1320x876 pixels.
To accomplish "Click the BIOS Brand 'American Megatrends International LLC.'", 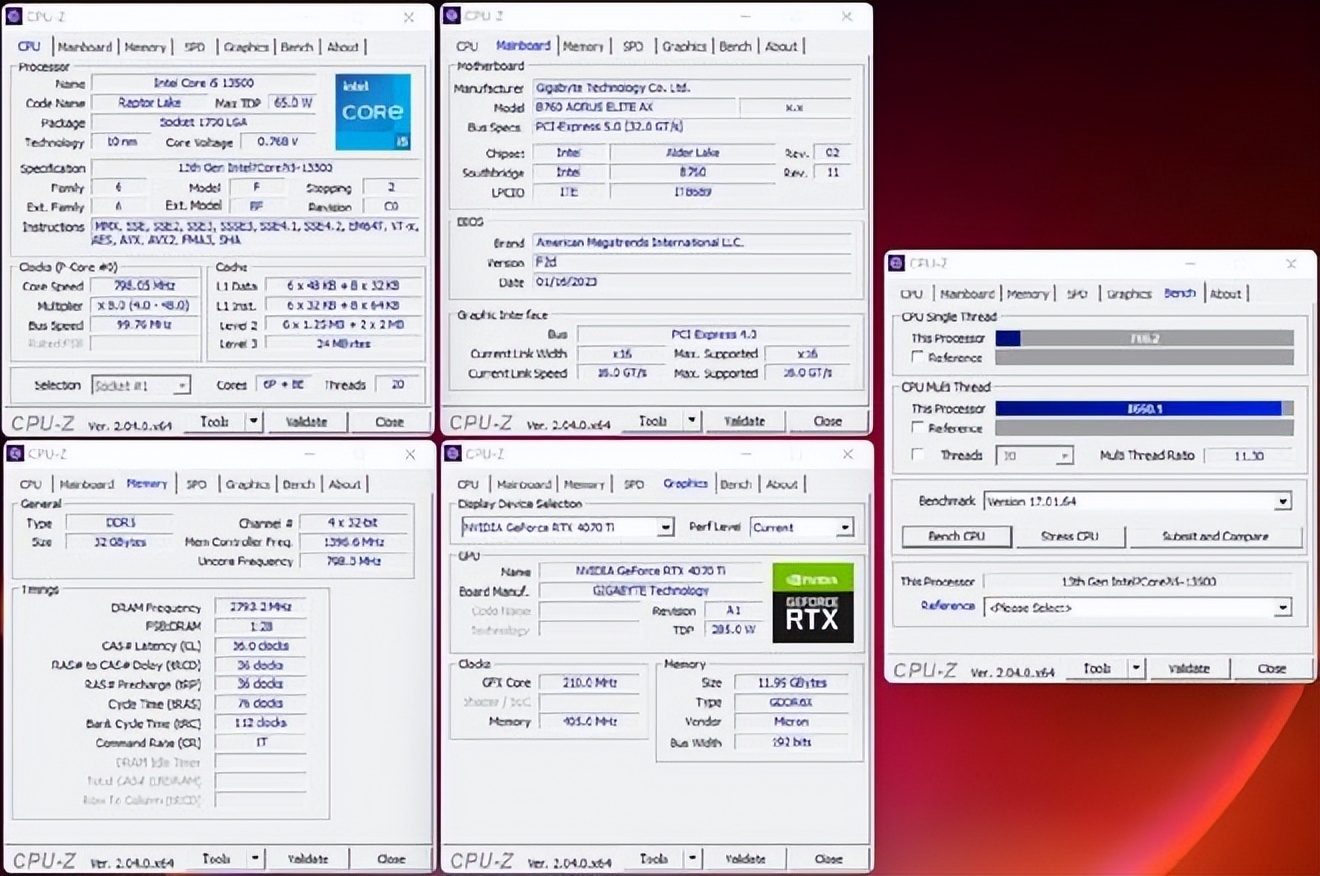I will click(692, 242).
